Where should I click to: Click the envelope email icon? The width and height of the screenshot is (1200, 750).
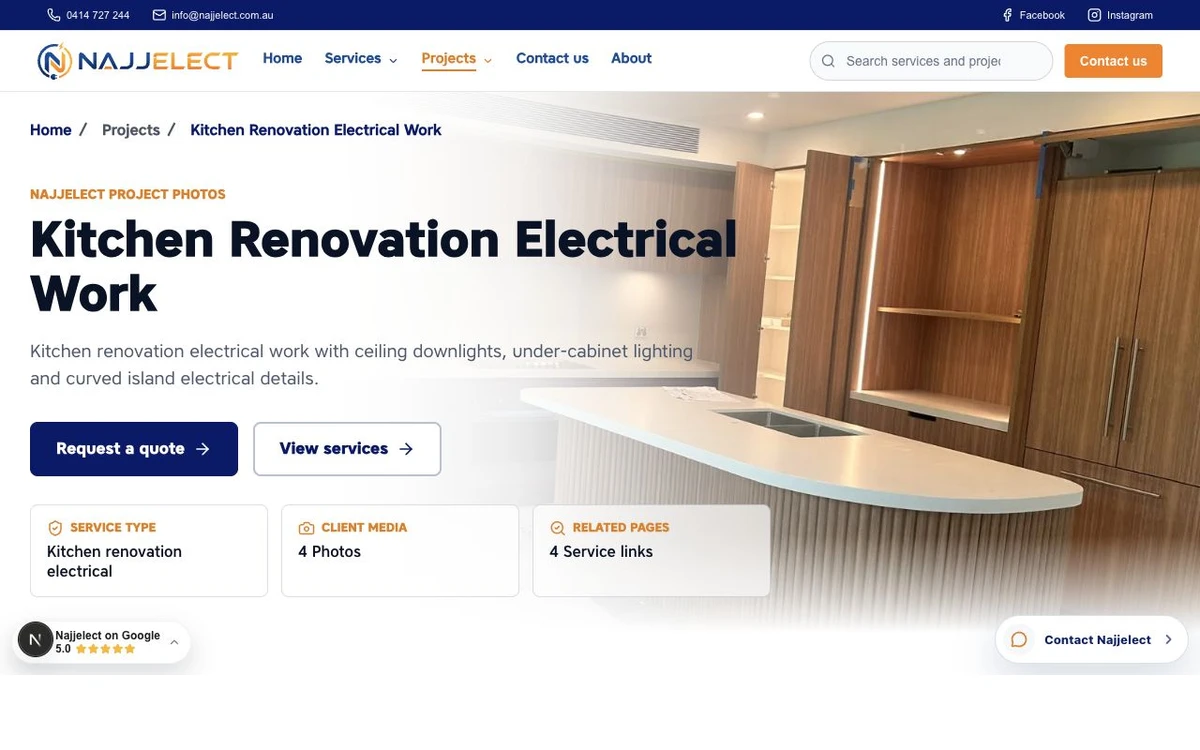159,15
